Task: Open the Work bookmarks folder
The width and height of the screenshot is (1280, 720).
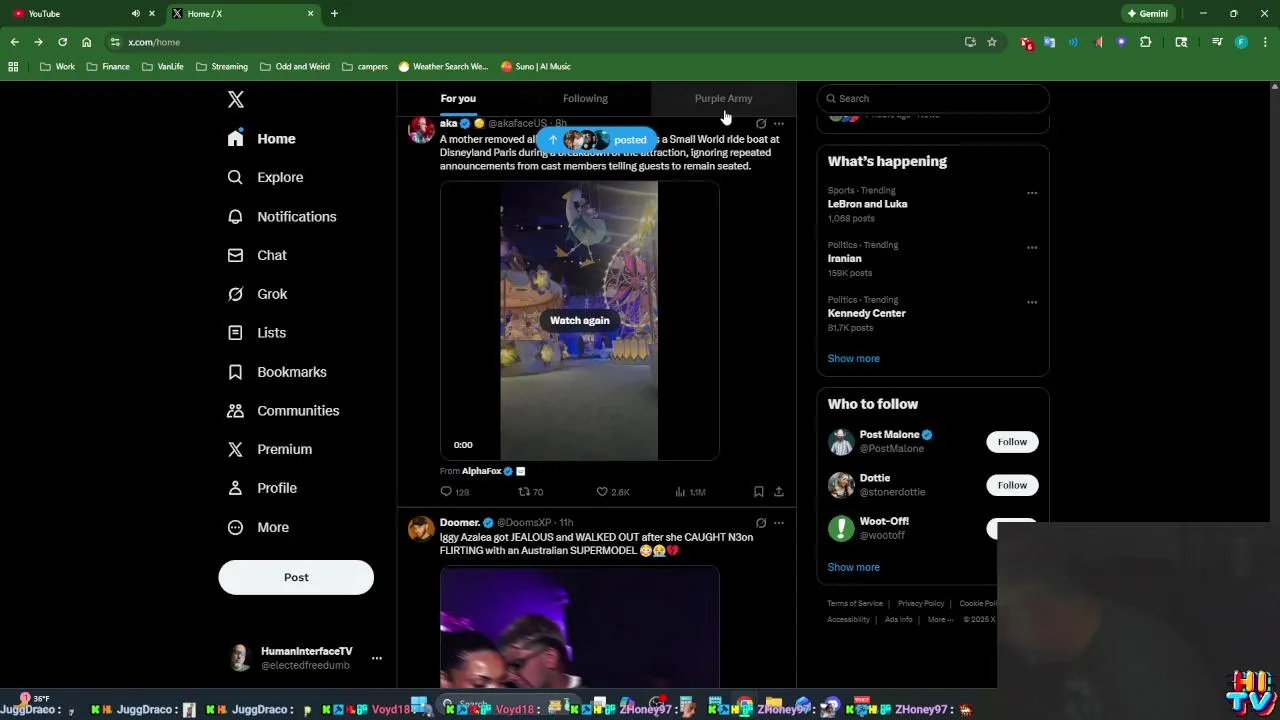Action: 58,67
